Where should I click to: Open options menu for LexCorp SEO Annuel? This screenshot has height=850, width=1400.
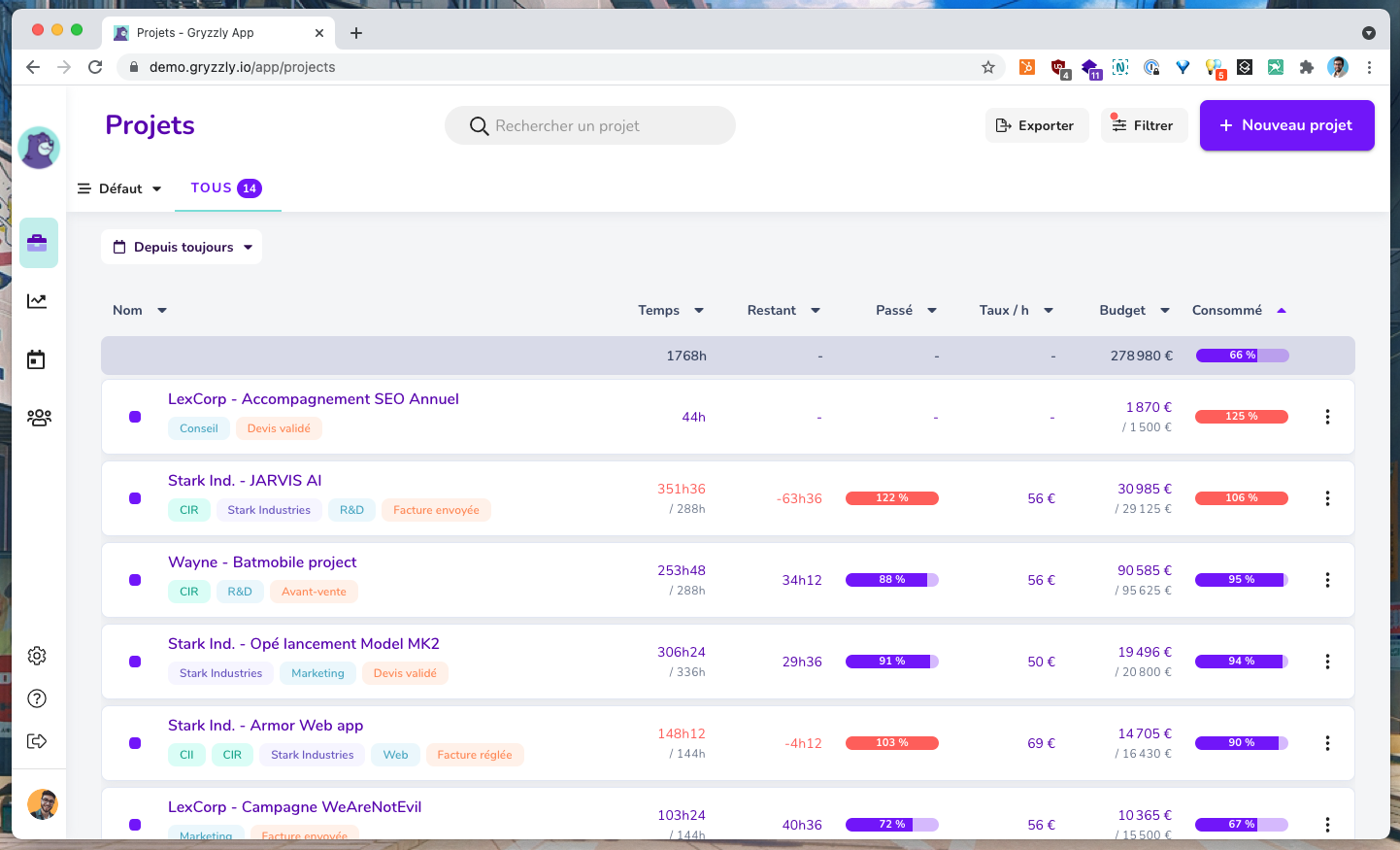point(1327,417)
